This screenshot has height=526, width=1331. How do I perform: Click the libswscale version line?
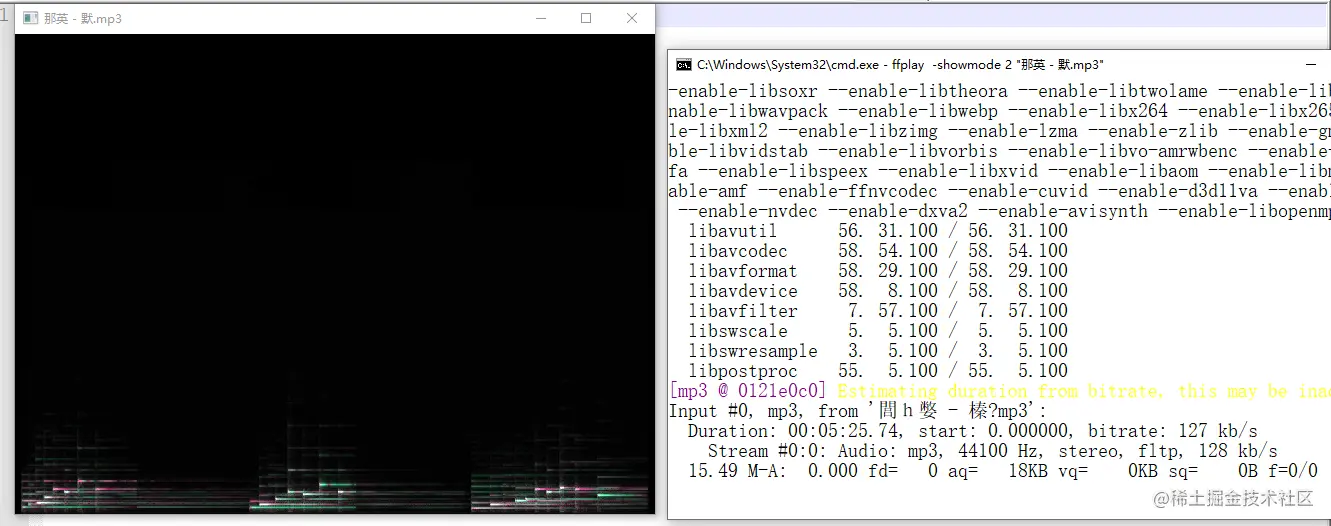coord(878,331)
